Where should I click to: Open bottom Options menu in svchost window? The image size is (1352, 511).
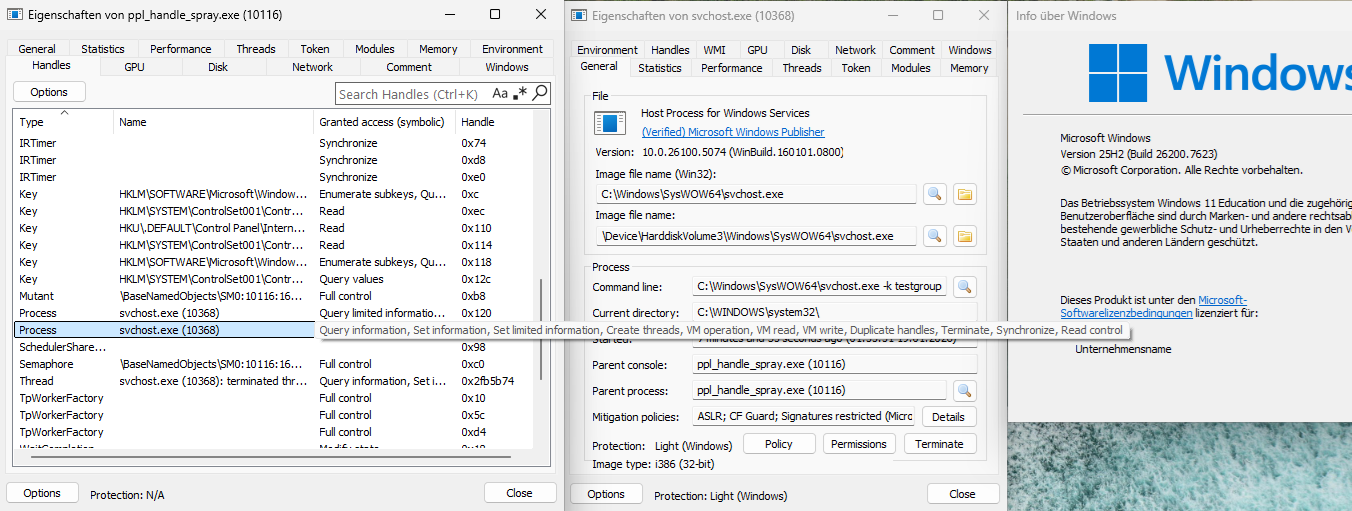click(606, 494)
